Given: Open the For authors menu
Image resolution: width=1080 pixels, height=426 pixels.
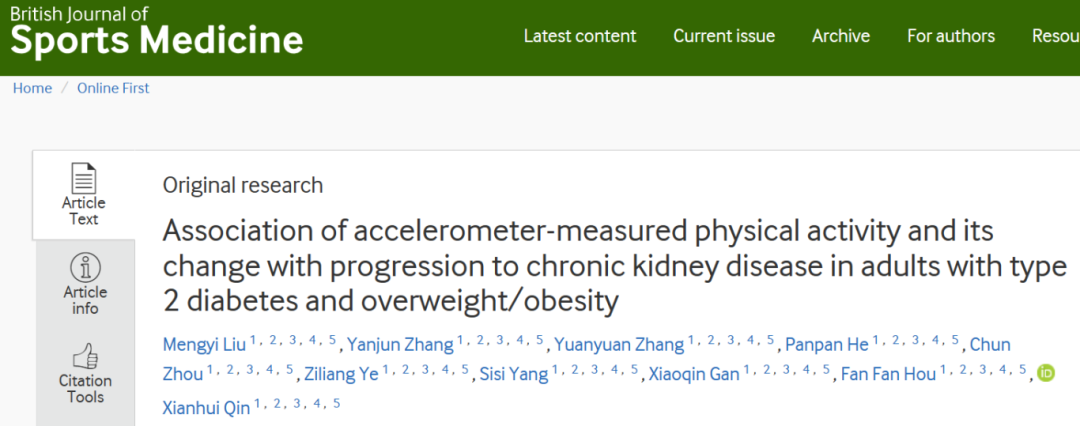Looking at the screenshot, I should [x=951, y=36].
